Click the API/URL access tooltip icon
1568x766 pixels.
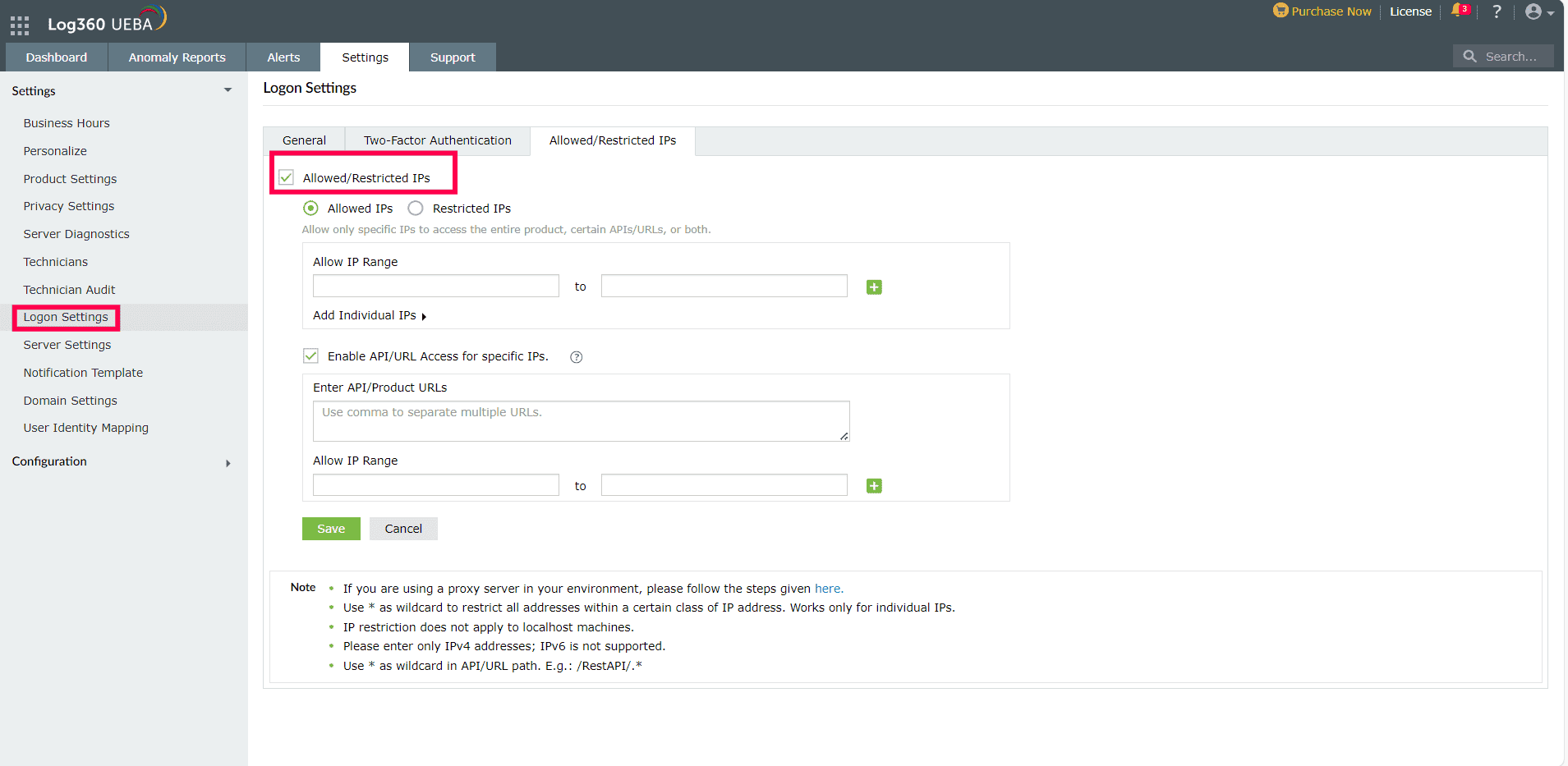click(576, 356)
